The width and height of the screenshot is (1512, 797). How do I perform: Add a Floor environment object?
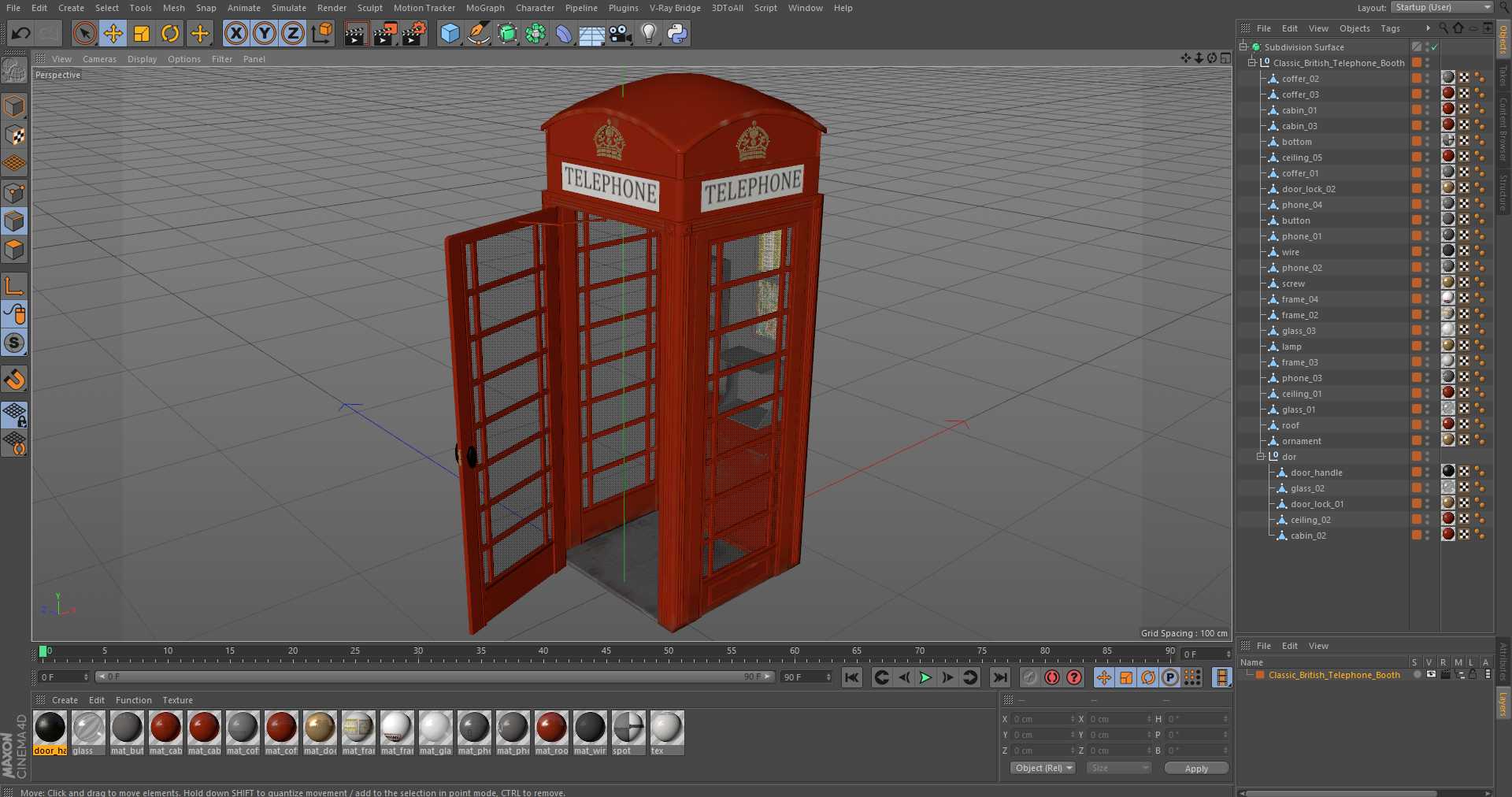pyautogui.click(x=591, y=33)
